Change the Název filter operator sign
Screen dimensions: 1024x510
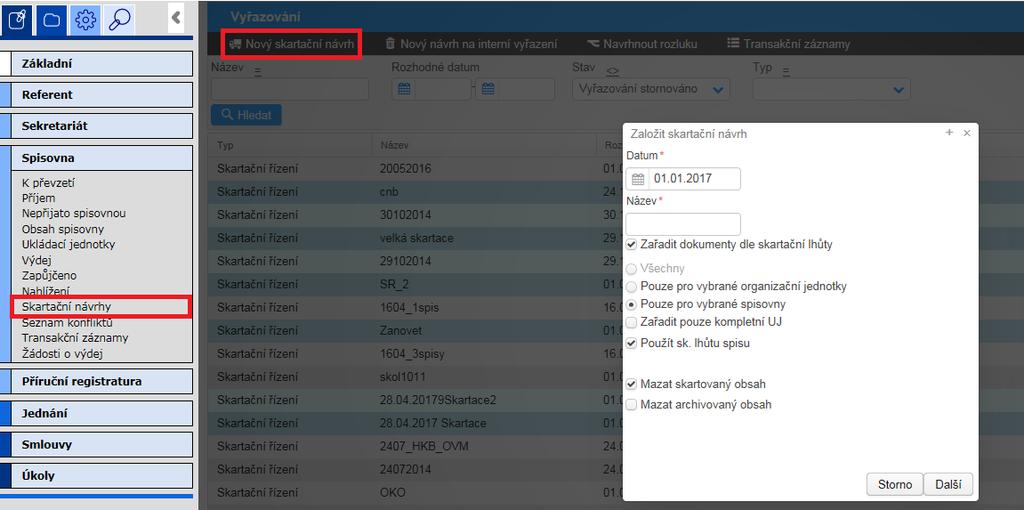[257, 70]
